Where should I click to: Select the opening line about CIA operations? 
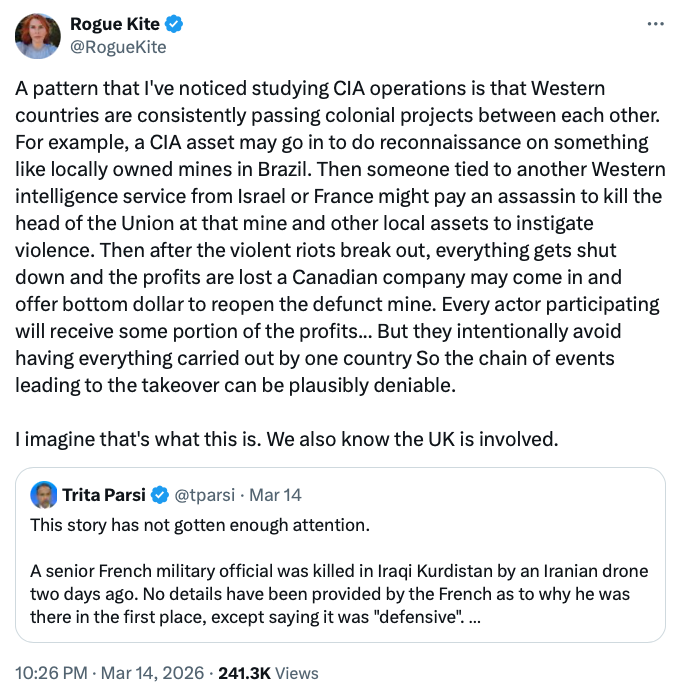tap(310, 89)
